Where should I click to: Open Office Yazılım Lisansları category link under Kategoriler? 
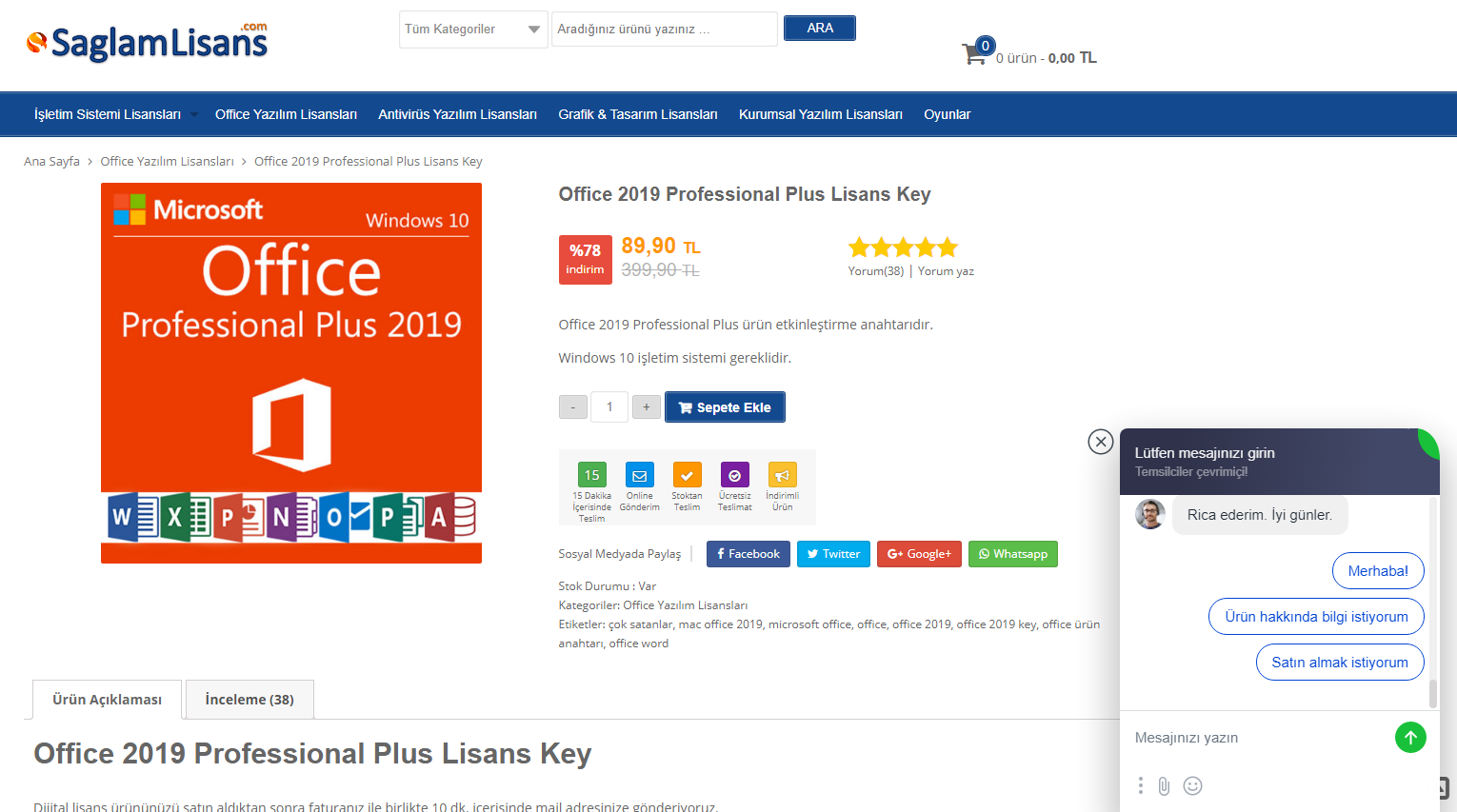[686, 605]
